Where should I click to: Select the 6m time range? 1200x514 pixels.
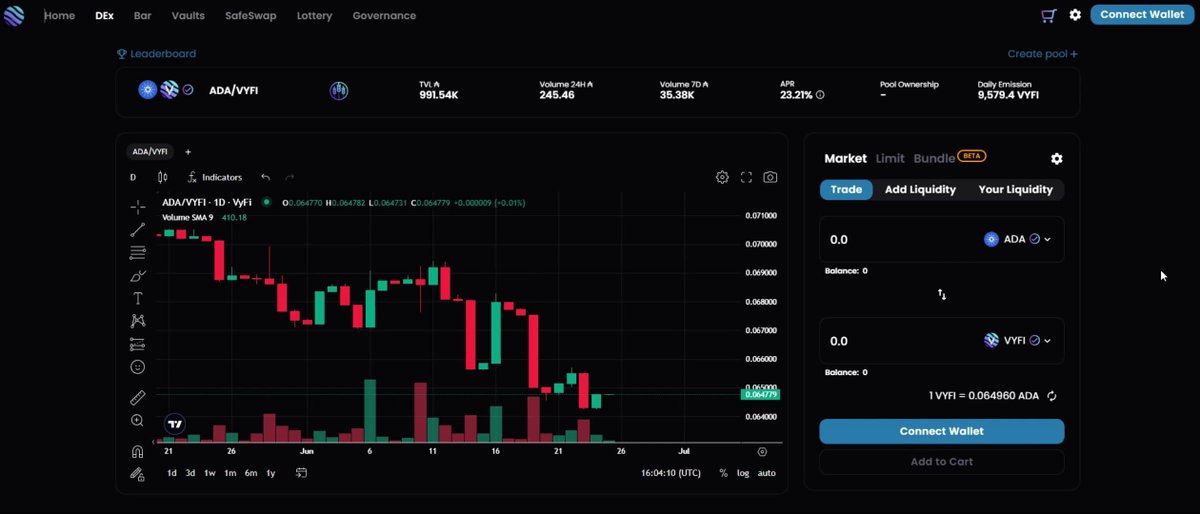[x=251, y=473]
